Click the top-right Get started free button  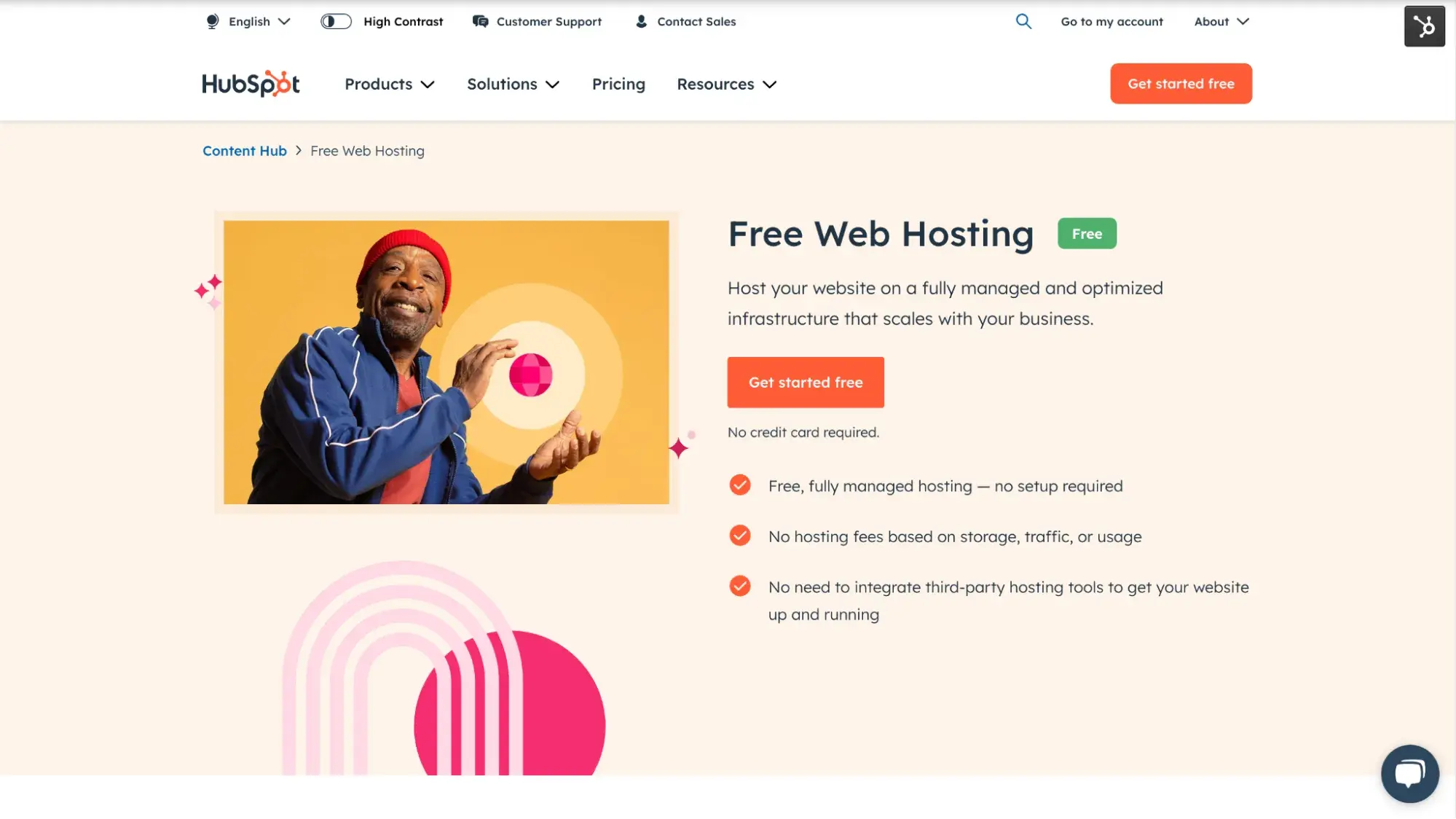pos(1181,83)
